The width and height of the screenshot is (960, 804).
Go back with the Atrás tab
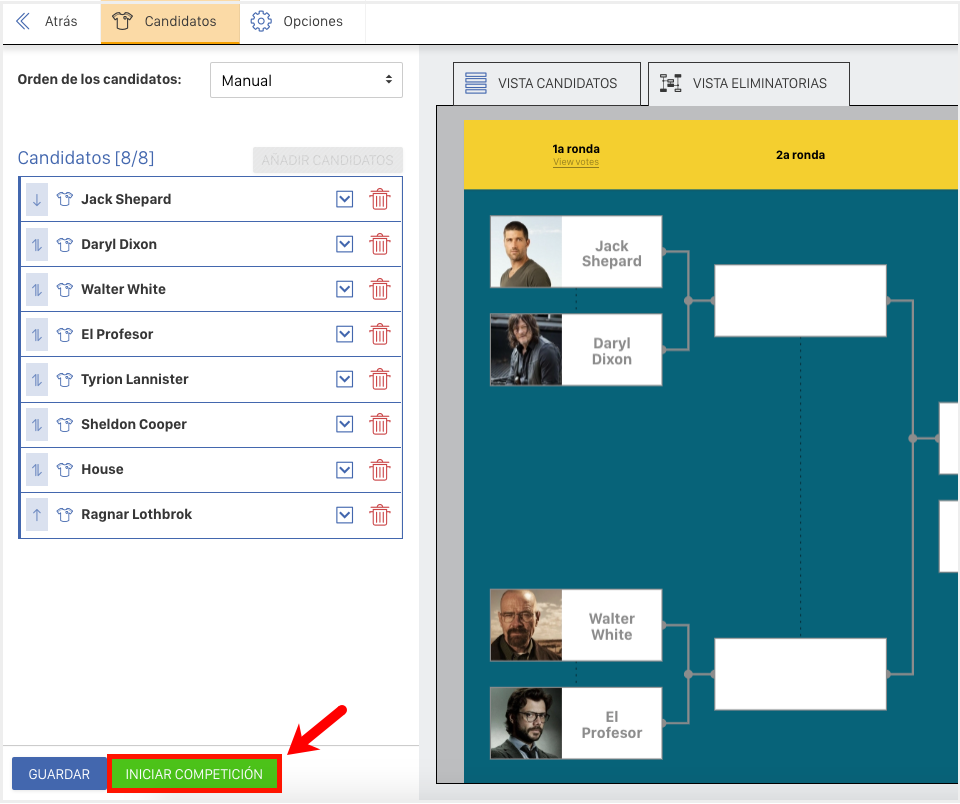coord(47,21)
